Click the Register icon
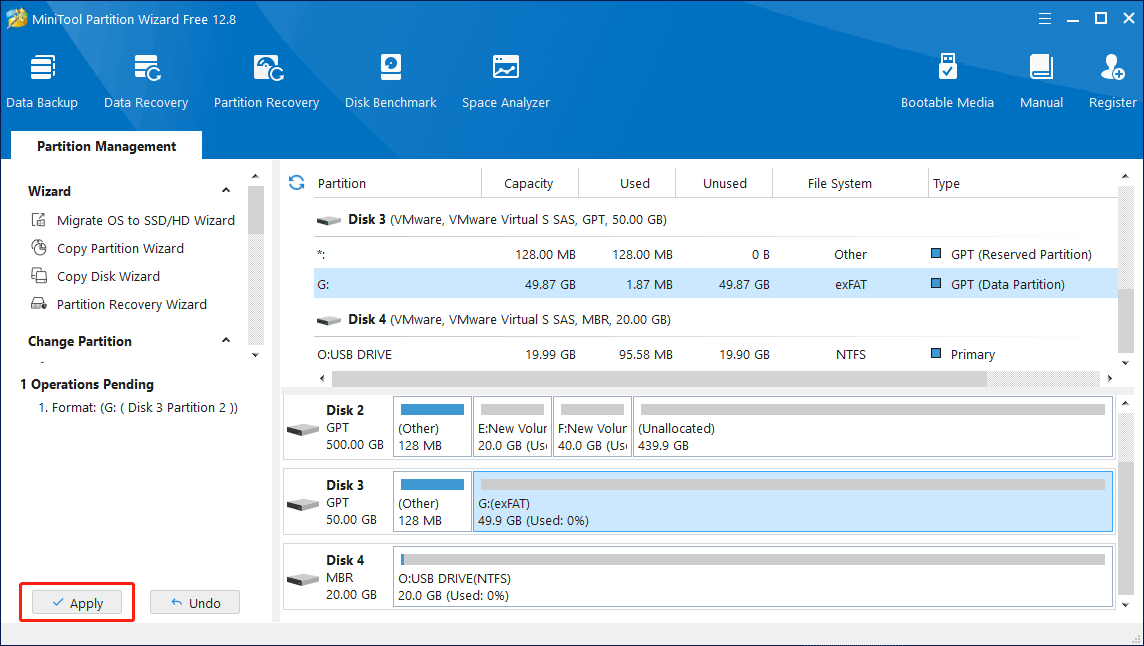Screen dimensions: 1144x646 tap(1113, 67)
